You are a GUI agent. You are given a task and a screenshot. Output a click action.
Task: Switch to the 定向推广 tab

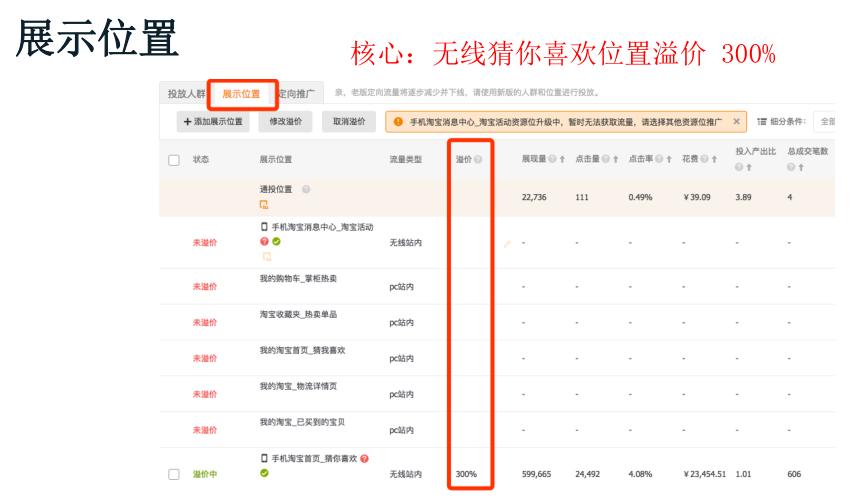297,93
